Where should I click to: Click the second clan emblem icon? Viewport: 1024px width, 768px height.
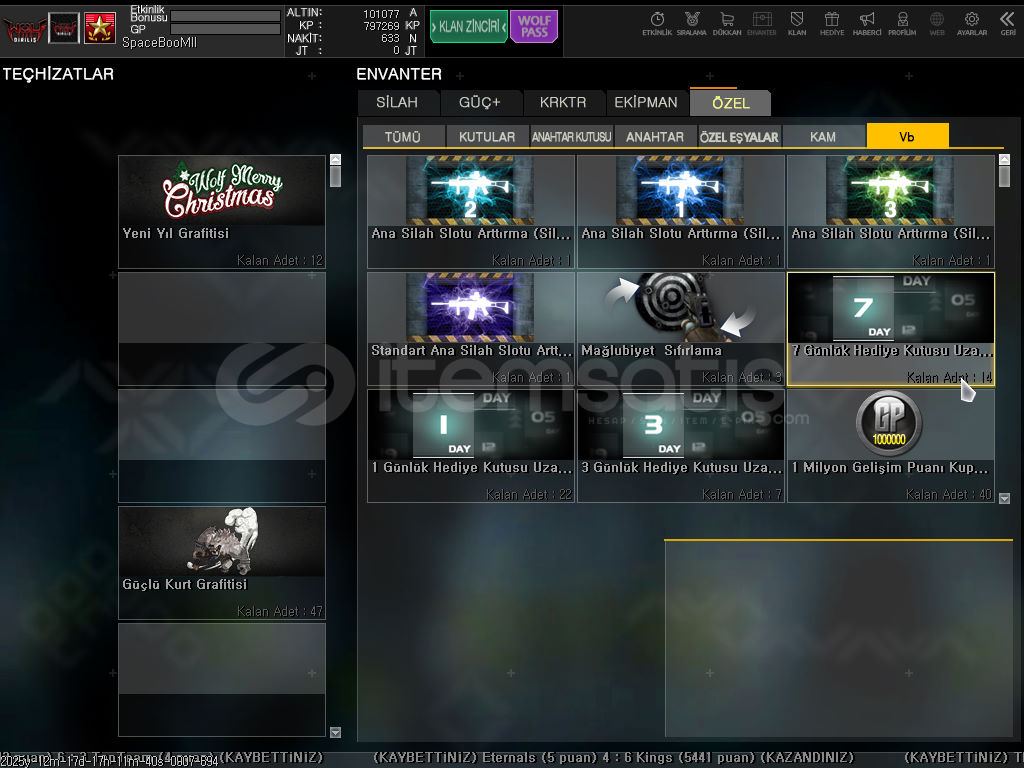64,28
